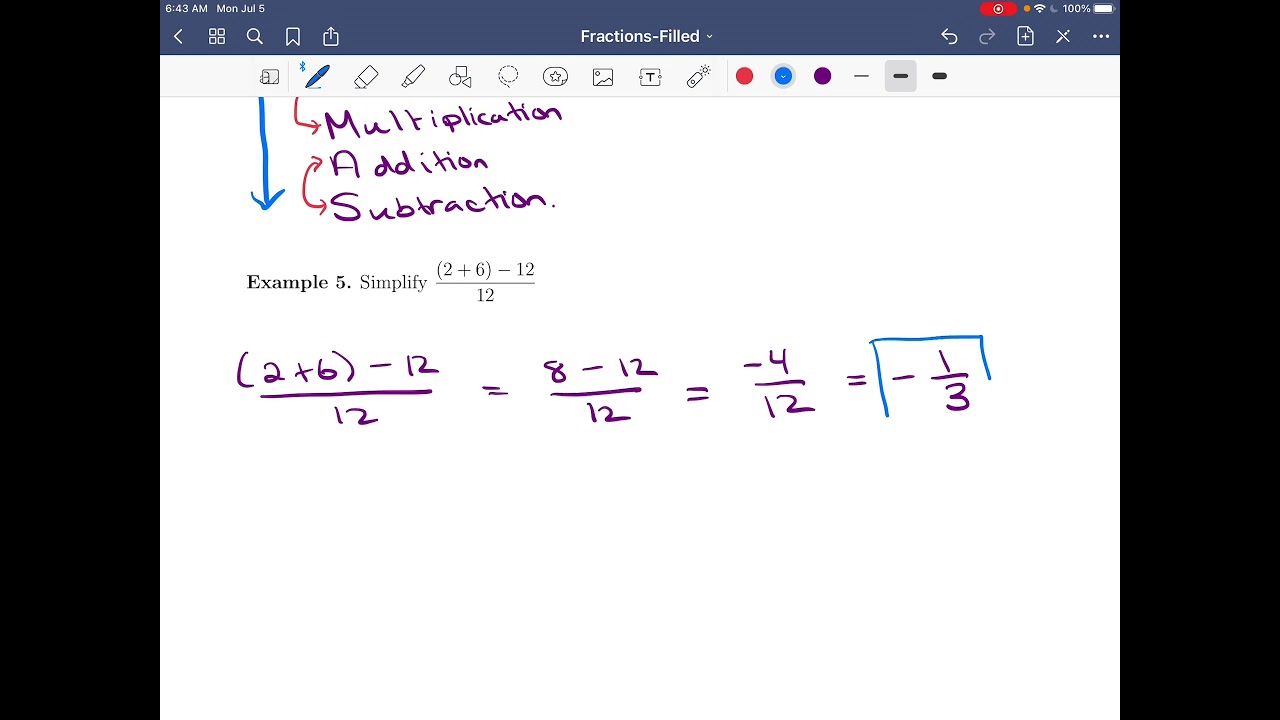Select the Image insert tool
This screenshot has height=720, width=1280.
(603, 77)
